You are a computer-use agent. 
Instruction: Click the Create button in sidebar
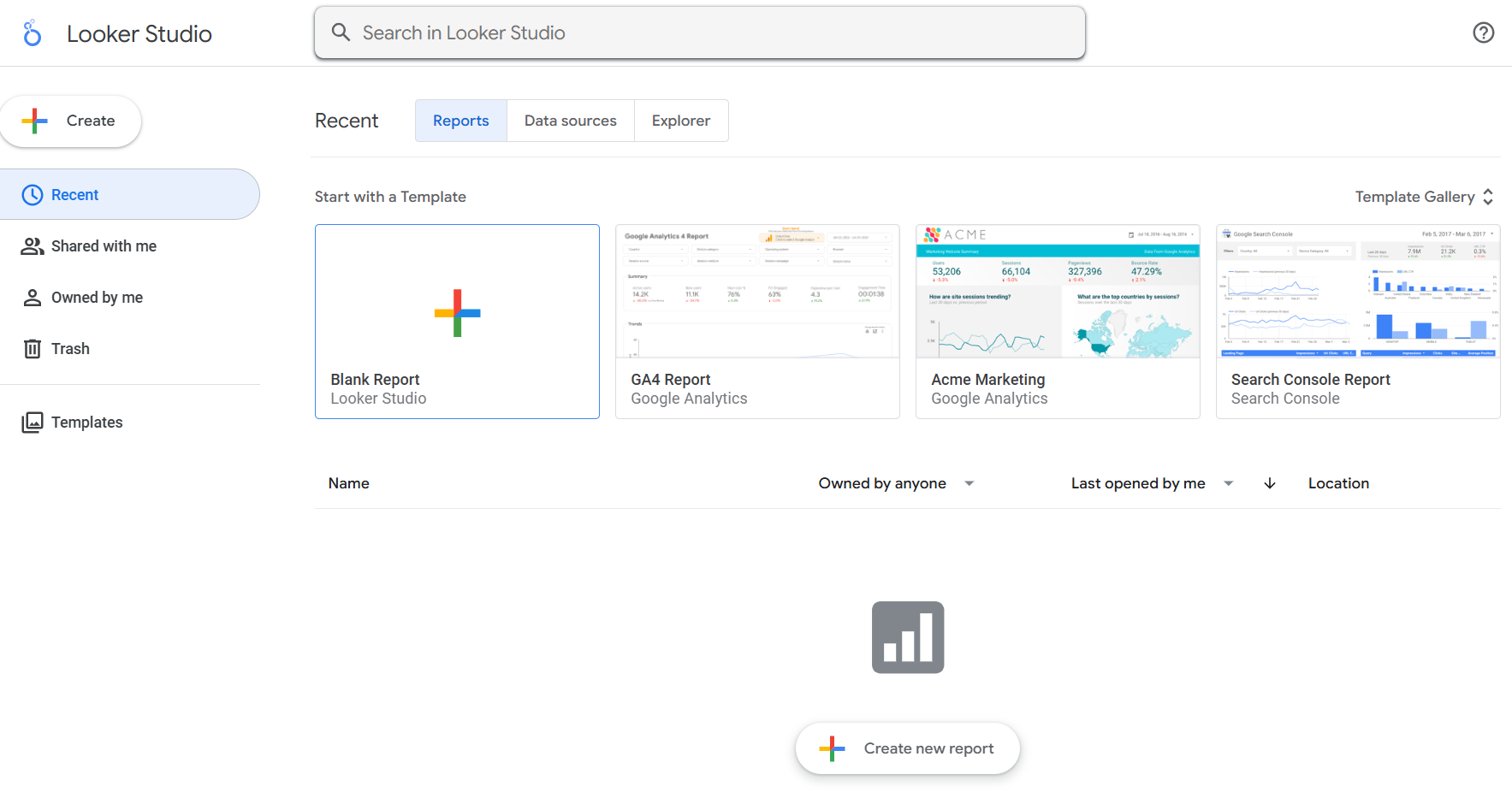pyautogui.click(x=72, y=121)
